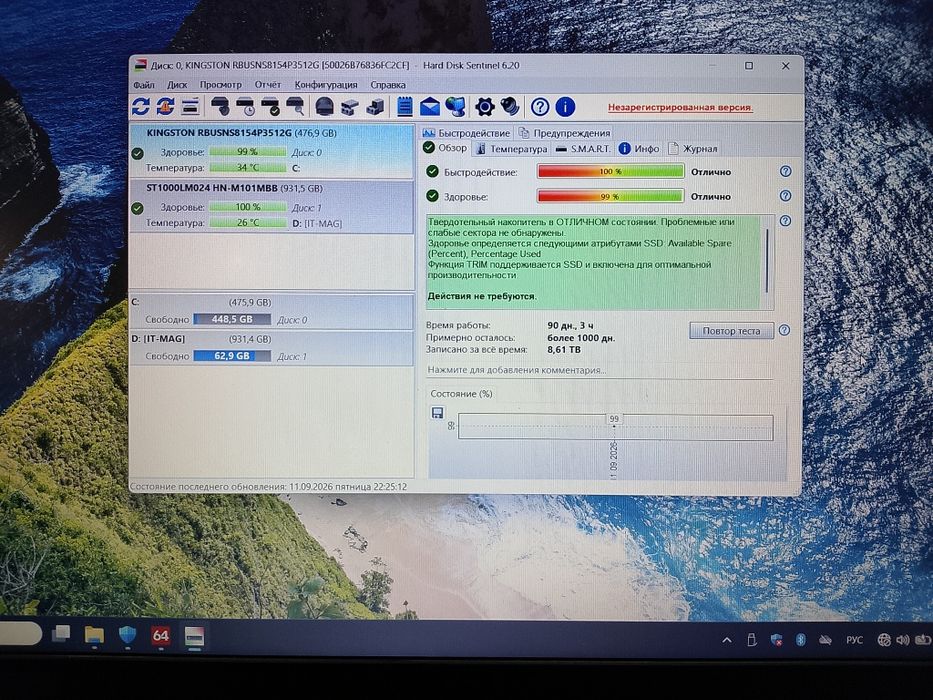Click the status text panel scrollbar
The width and height of the screenshot is (933, 700).
pos(767,262)
